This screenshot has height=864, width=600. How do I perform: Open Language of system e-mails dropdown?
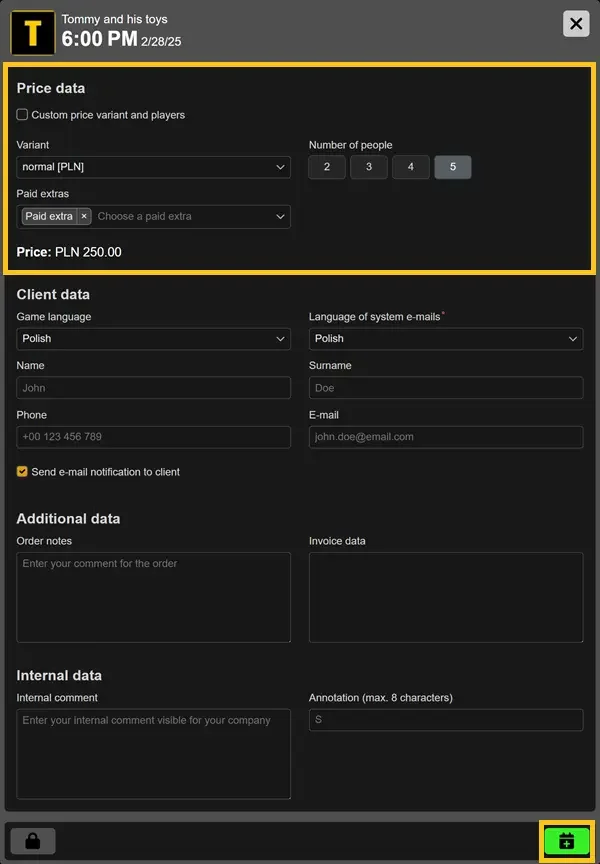[x=446, y=339]
